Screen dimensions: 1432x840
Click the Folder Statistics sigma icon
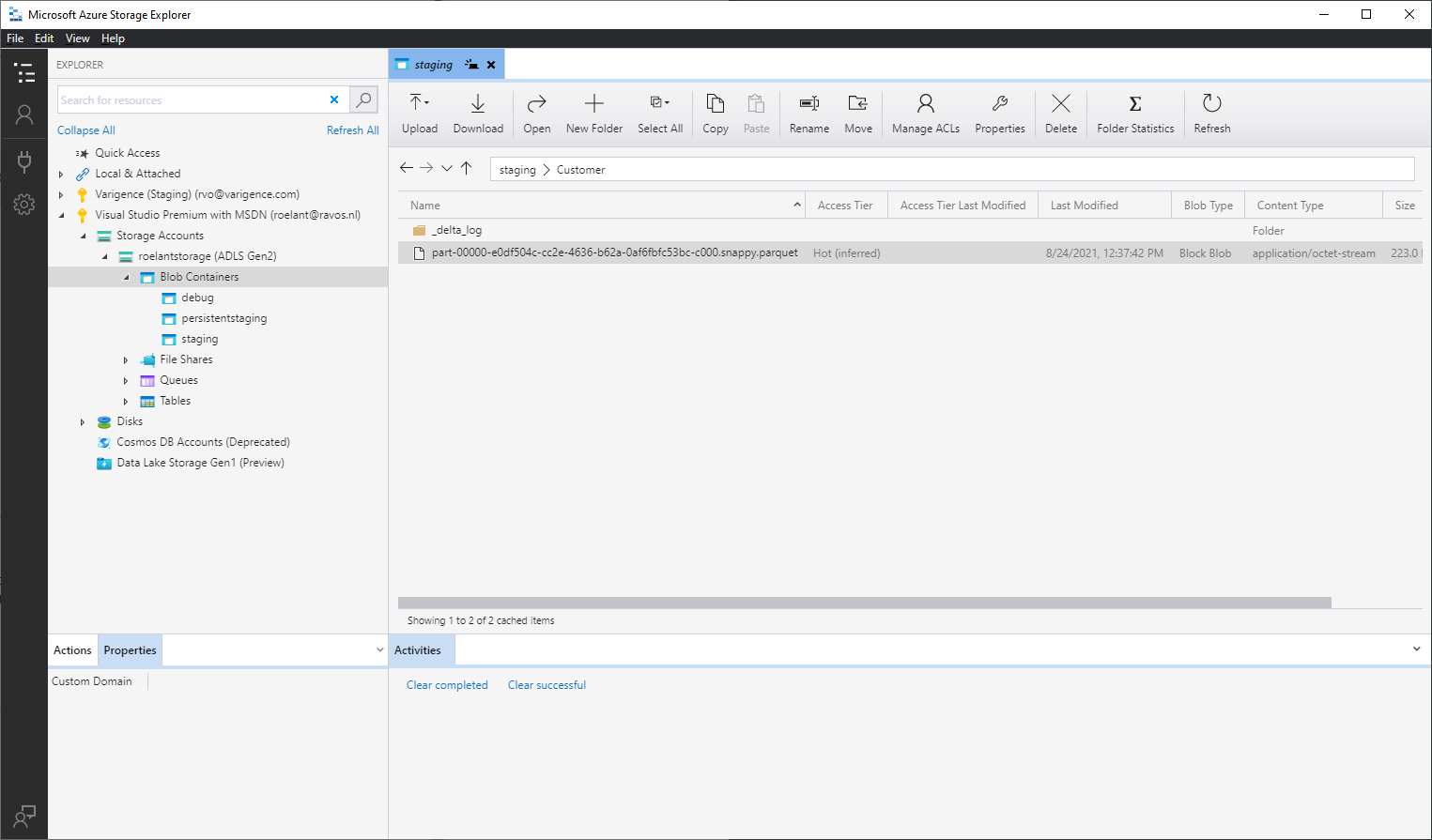click(1134, 104)
